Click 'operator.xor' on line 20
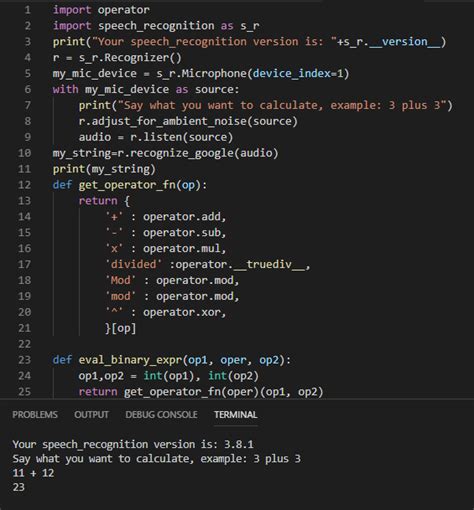The height and width of the screenshot is (510, 474). 182,312
